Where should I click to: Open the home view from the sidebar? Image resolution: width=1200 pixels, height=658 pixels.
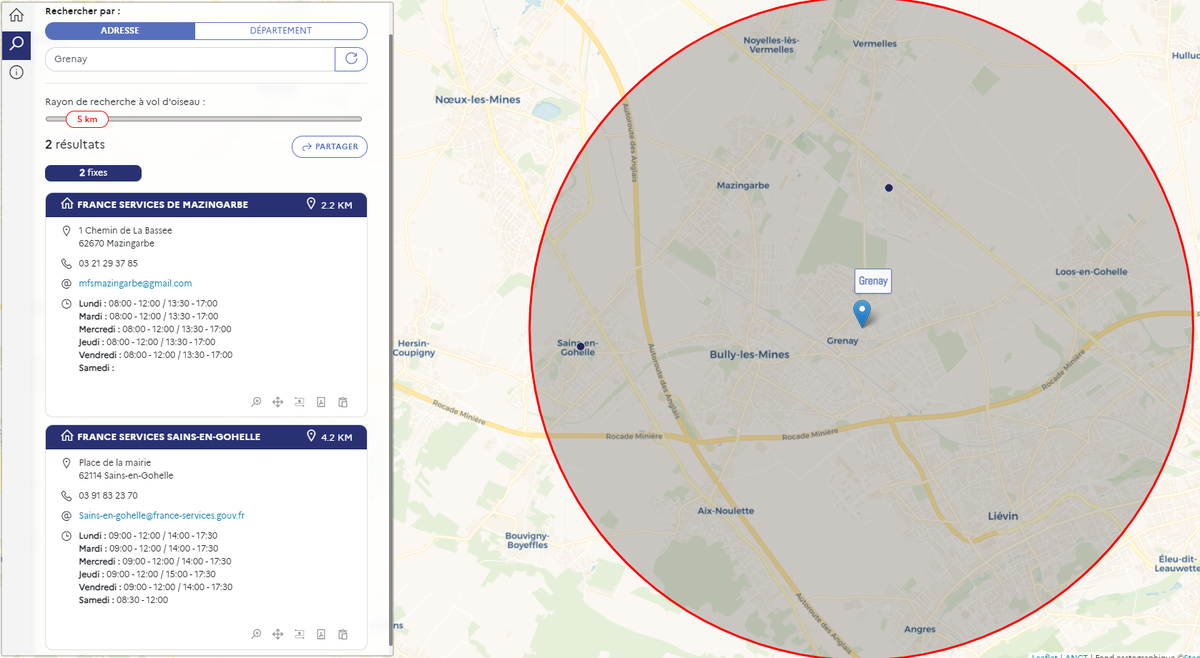click(16, 15)
